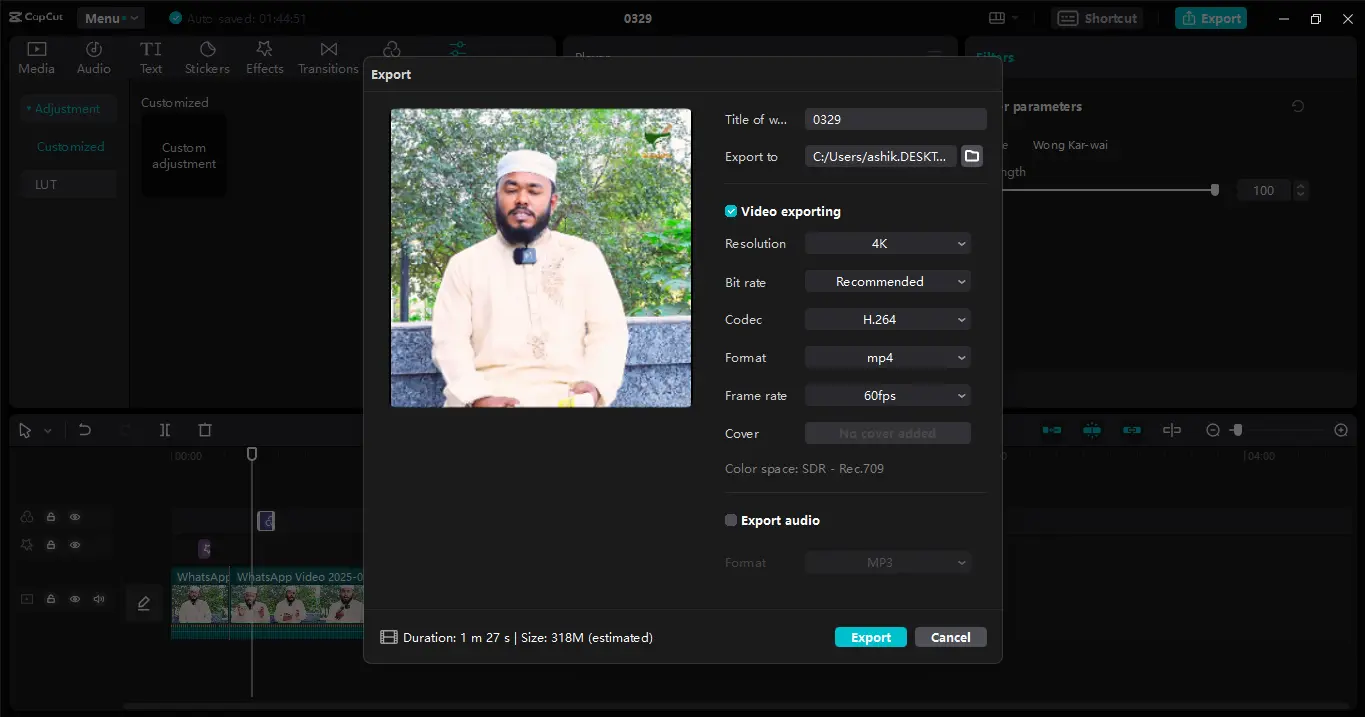
Task: Select the Customized sidebar item
Action: [x=70, y=146]
